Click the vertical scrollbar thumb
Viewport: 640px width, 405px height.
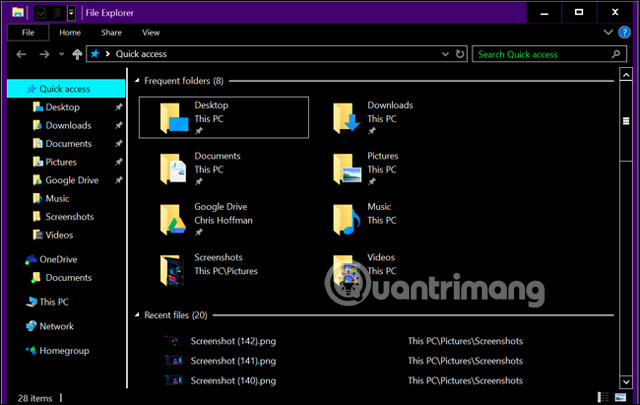[x=626, y=121]
